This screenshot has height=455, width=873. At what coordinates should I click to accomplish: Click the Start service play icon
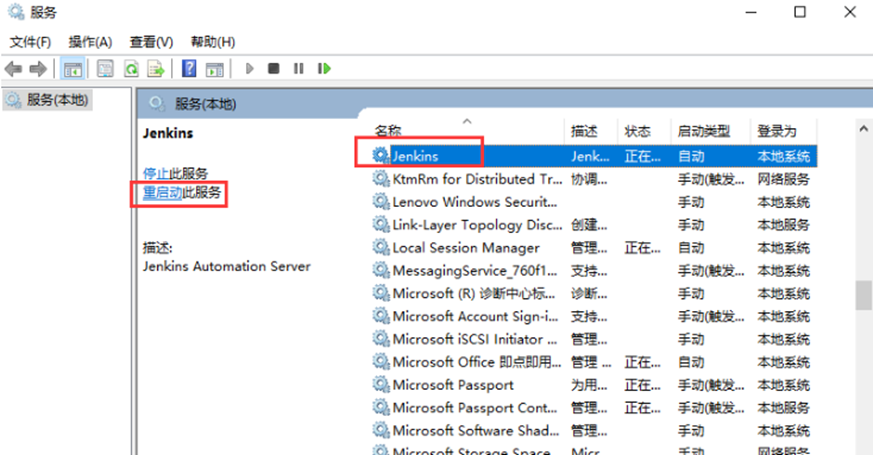249,69
